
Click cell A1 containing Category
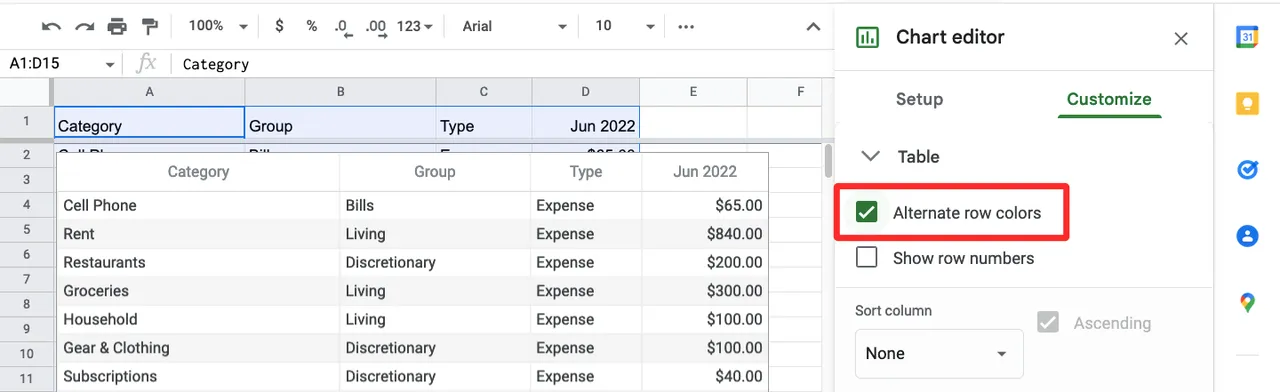[x=149, y=122]
